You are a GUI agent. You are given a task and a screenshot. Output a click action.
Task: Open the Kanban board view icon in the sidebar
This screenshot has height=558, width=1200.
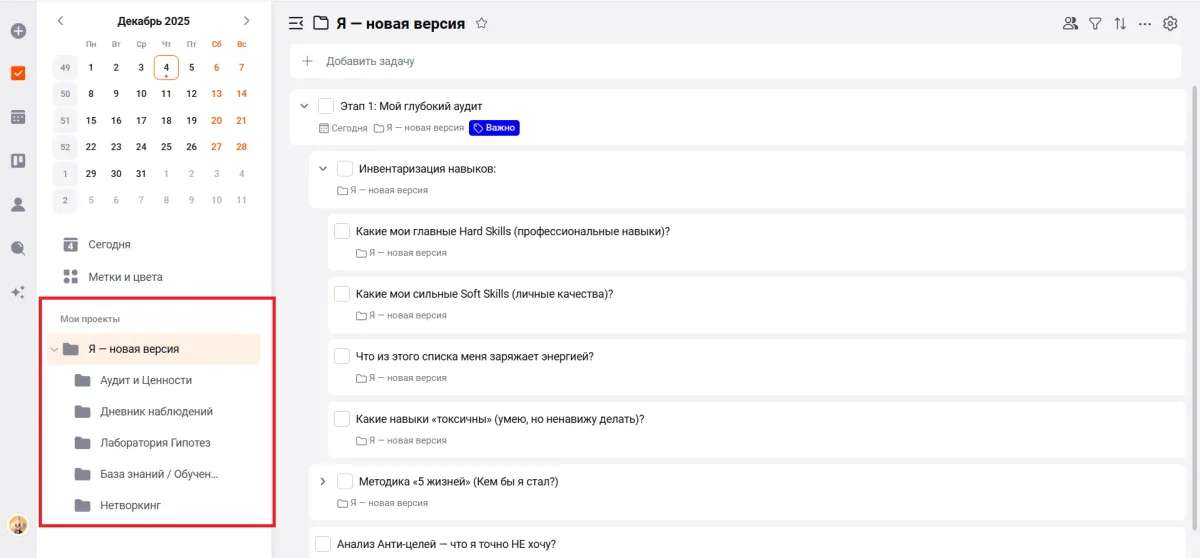click(18, 160)
